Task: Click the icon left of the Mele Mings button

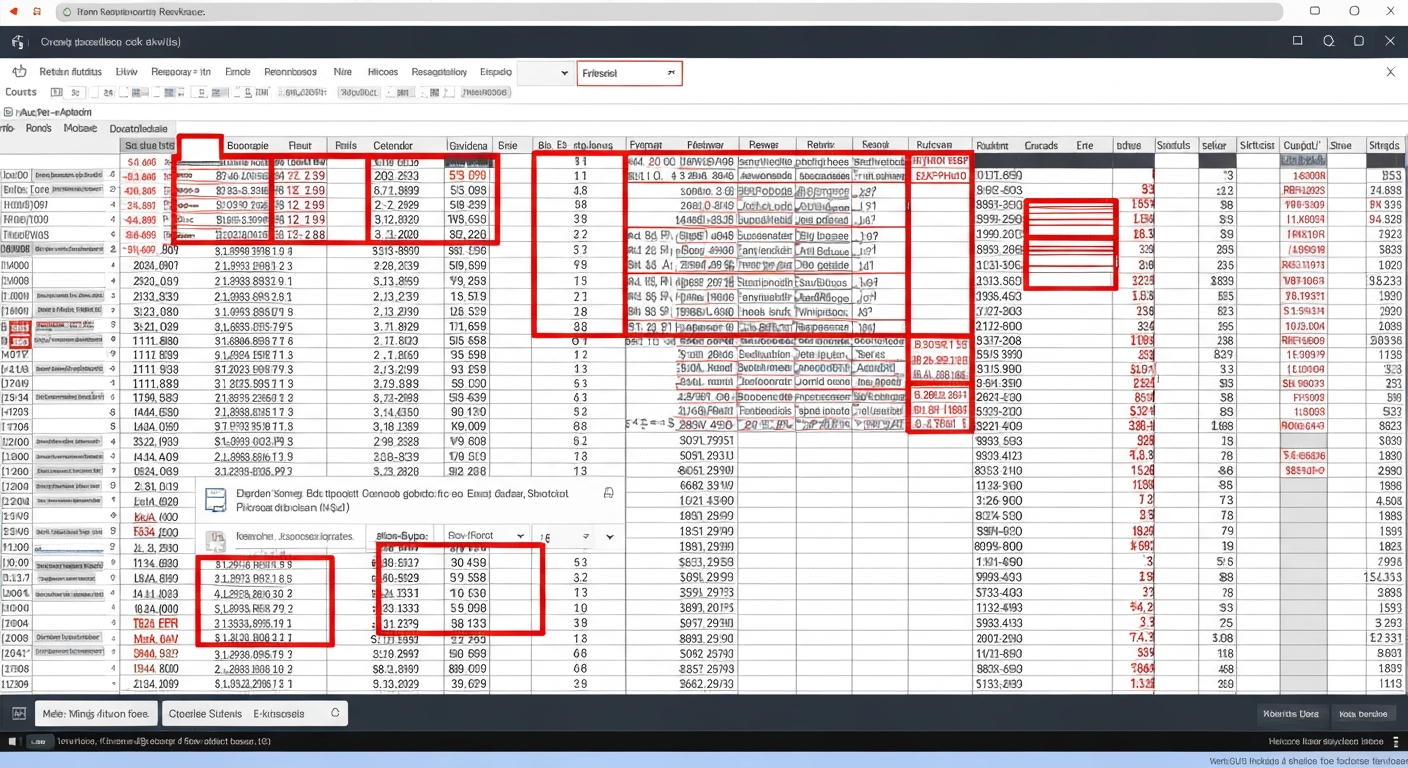Action: (18, 713)
